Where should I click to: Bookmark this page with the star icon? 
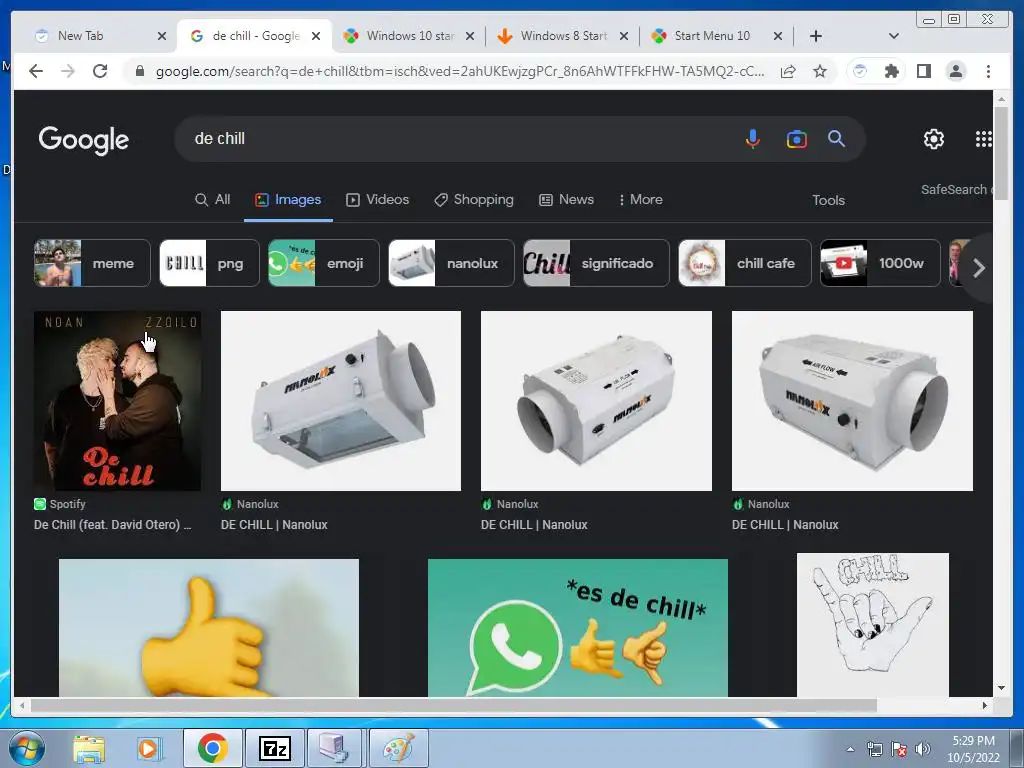(820, 71)
